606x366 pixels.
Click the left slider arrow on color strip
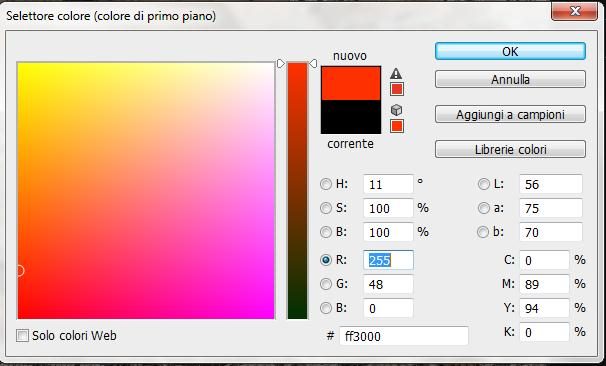(x=281, y=63)
